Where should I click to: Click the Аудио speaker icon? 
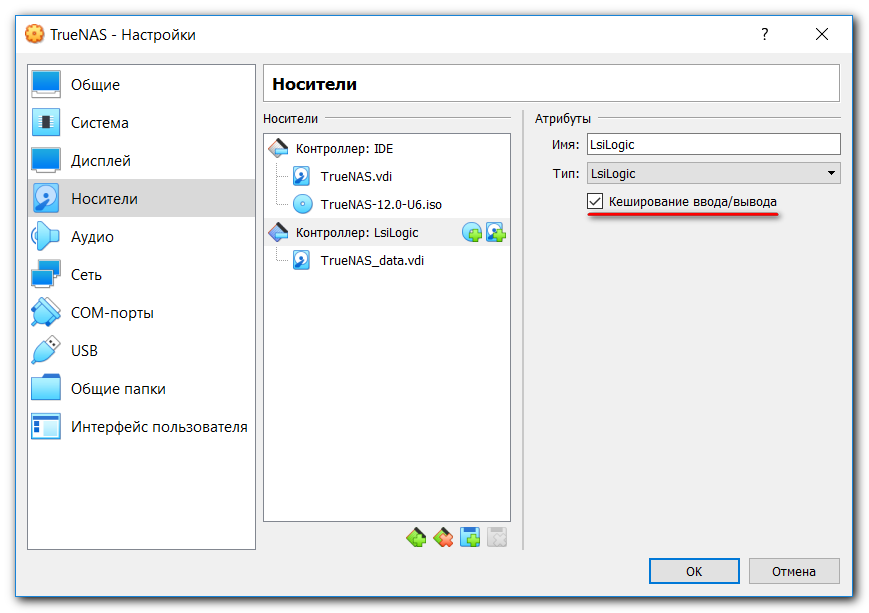[46, 237]
